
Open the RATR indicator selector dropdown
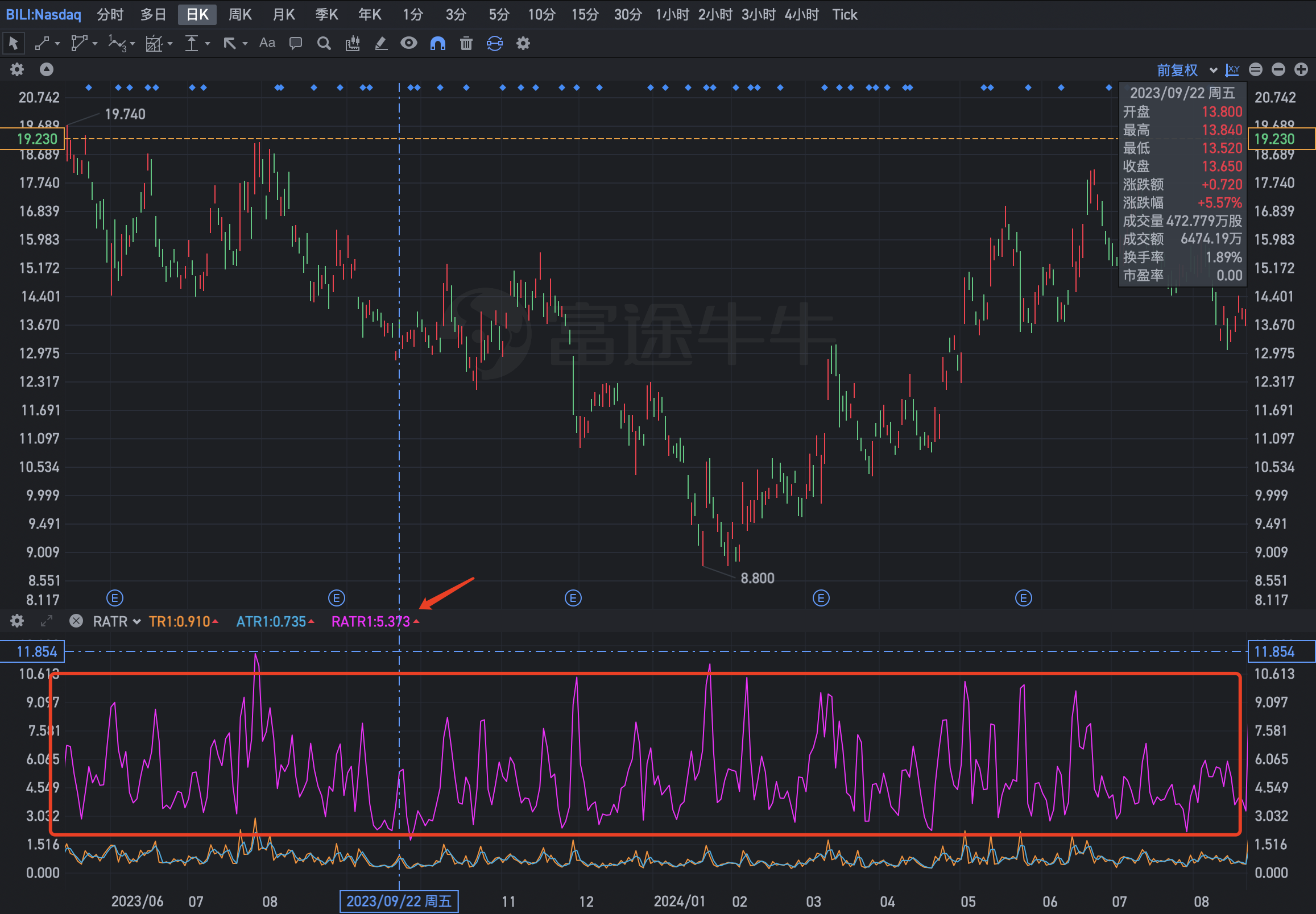[x=117, y=621]
